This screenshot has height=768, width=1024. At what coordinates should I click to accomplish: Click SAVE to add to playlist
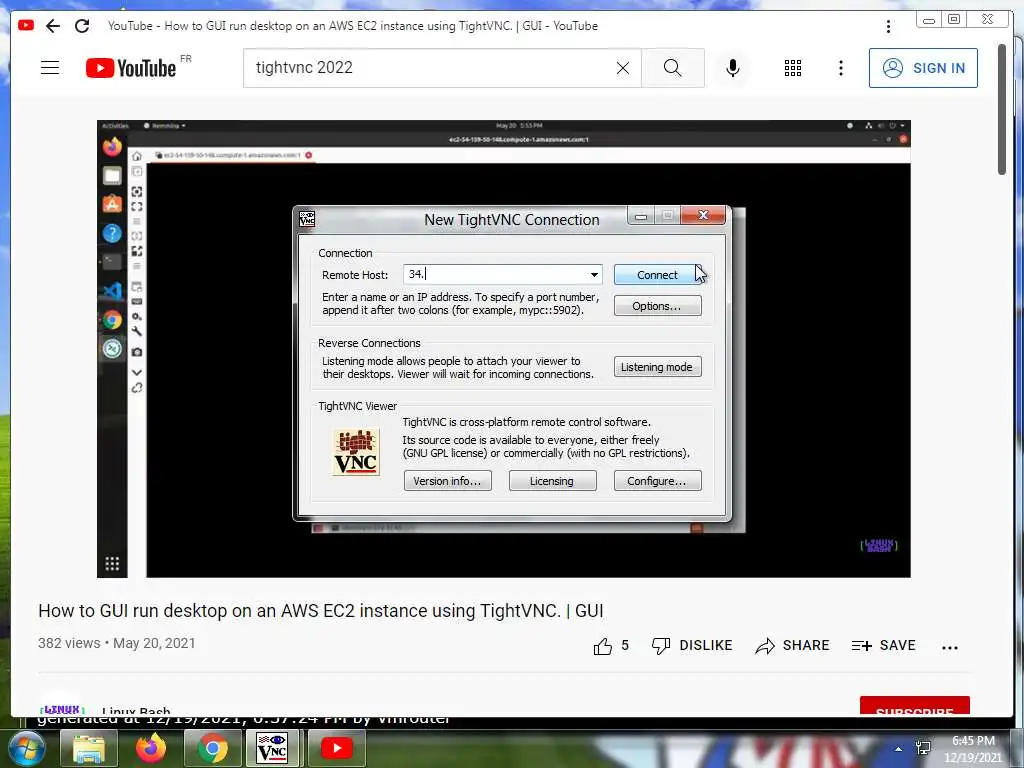tap(884, 646)
